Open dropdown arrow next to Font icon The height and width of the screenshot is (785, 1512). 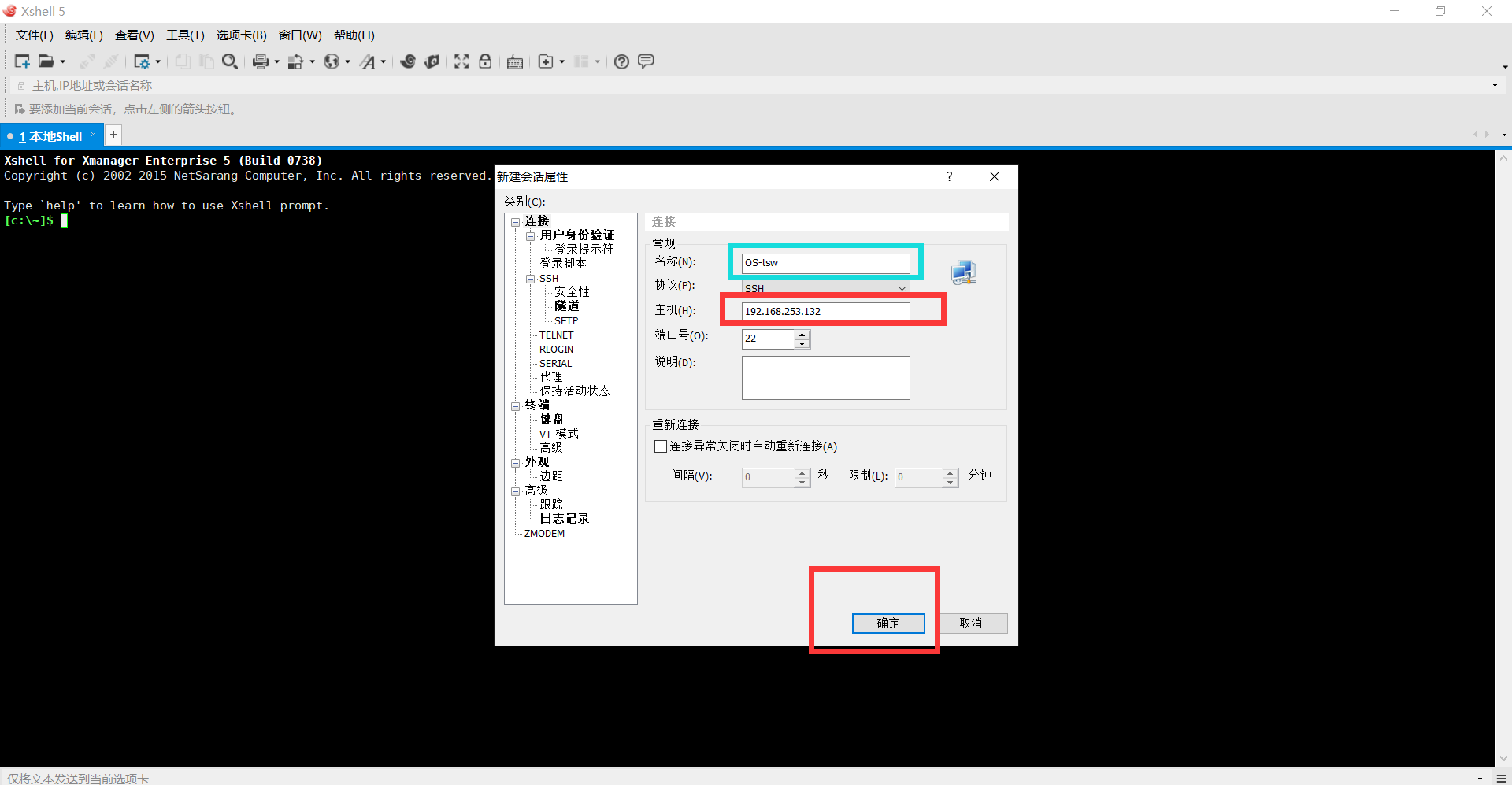[384, 61]
